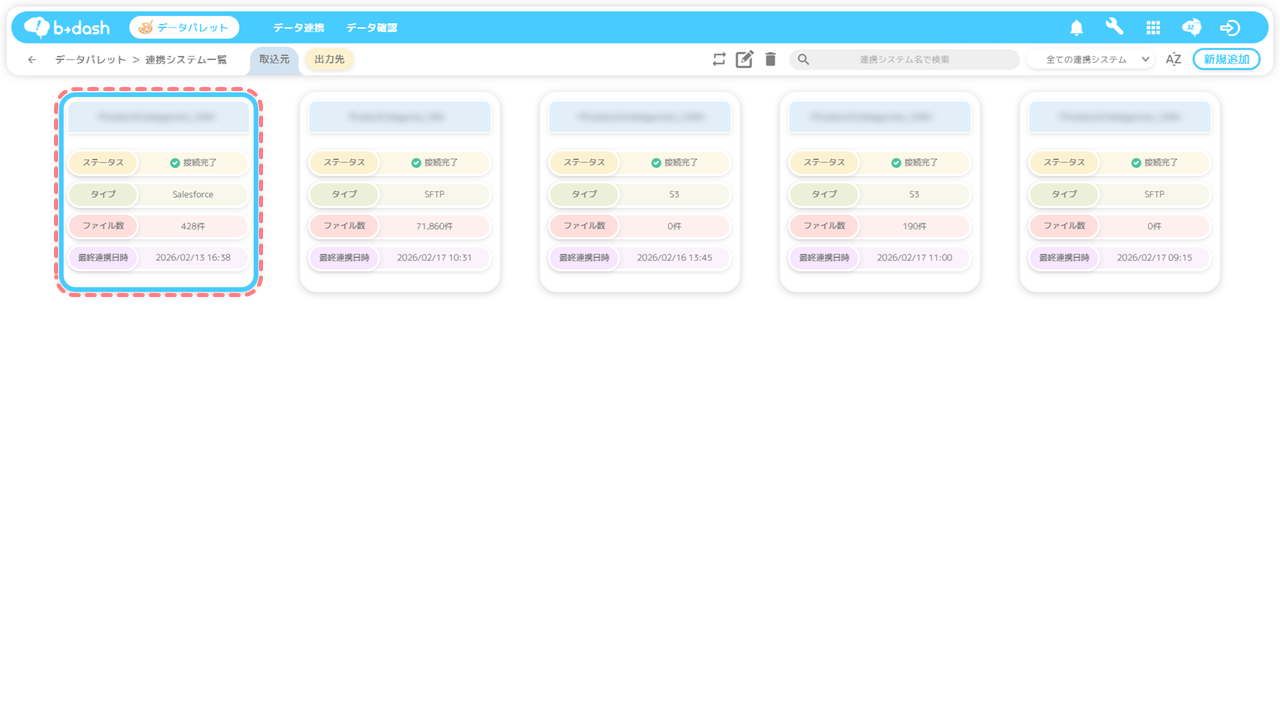Open settings via the wrench icon
Image resolution: width=1280 pixels, height=720 pixels.
pyautogui.click(x=1114, y=27)
